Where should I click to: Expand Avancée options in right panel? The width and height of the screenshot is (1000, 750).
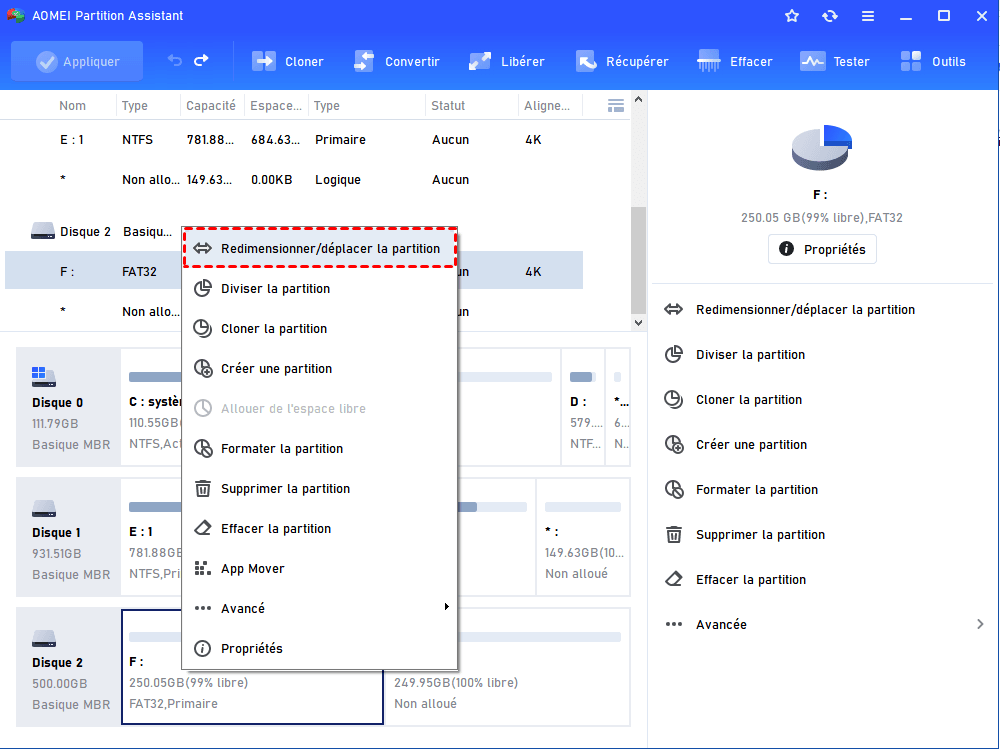point(823,624)
